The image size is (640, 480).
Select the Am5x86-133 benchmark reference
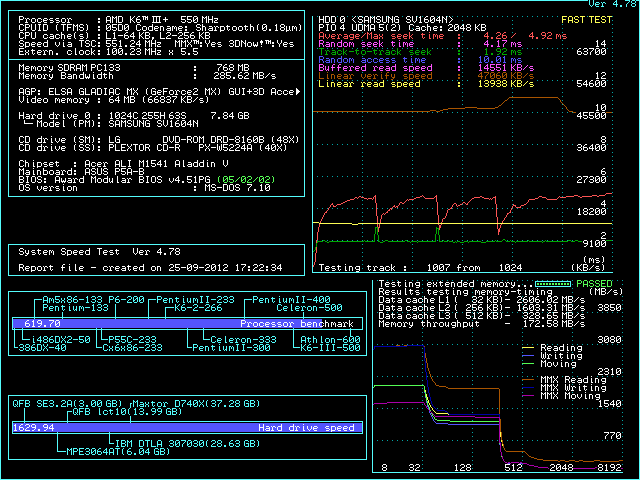pos(72,300)
